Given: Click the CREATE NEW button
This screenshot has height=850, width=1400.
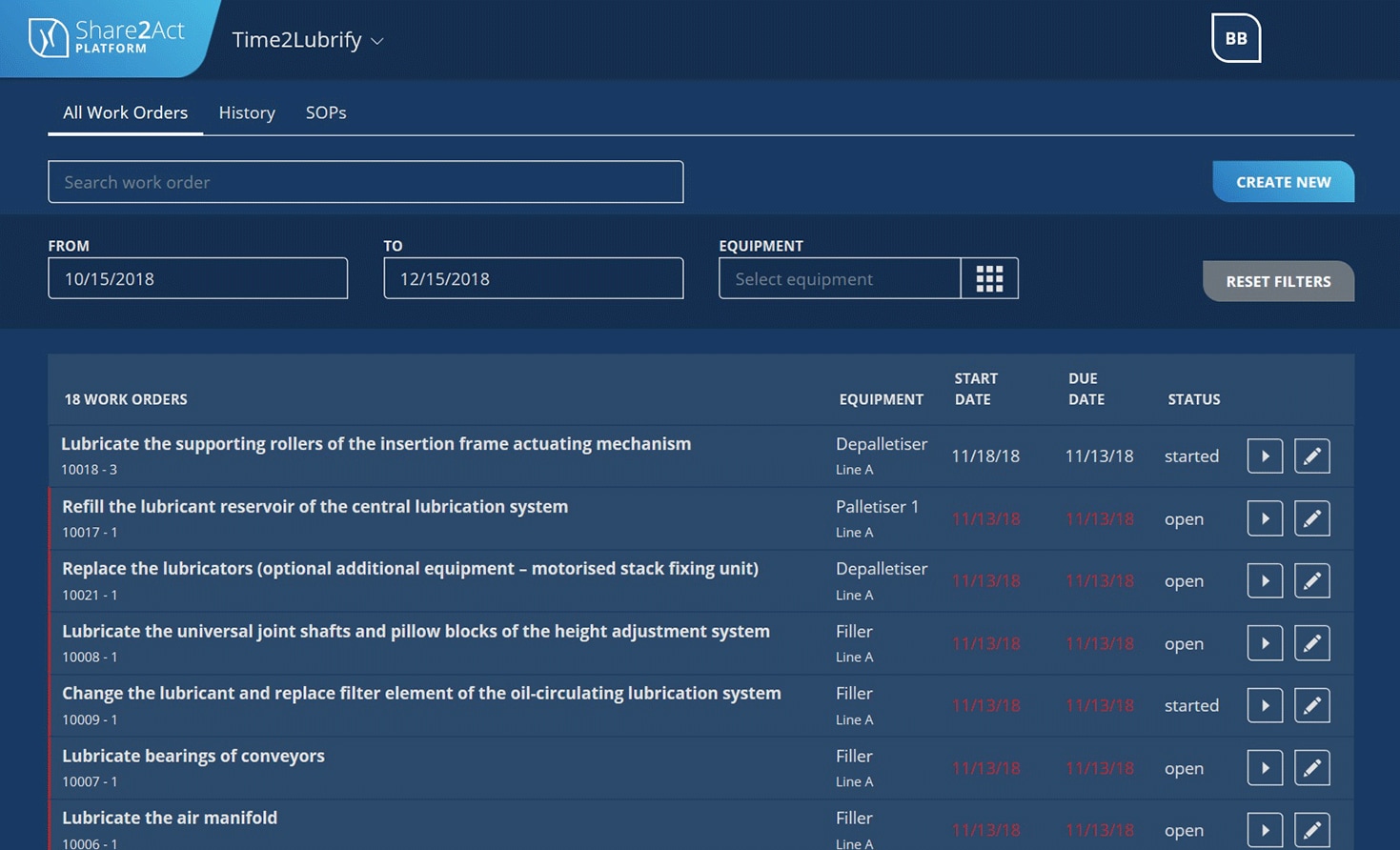Looking at the screenshot, I should (1284, 182).
